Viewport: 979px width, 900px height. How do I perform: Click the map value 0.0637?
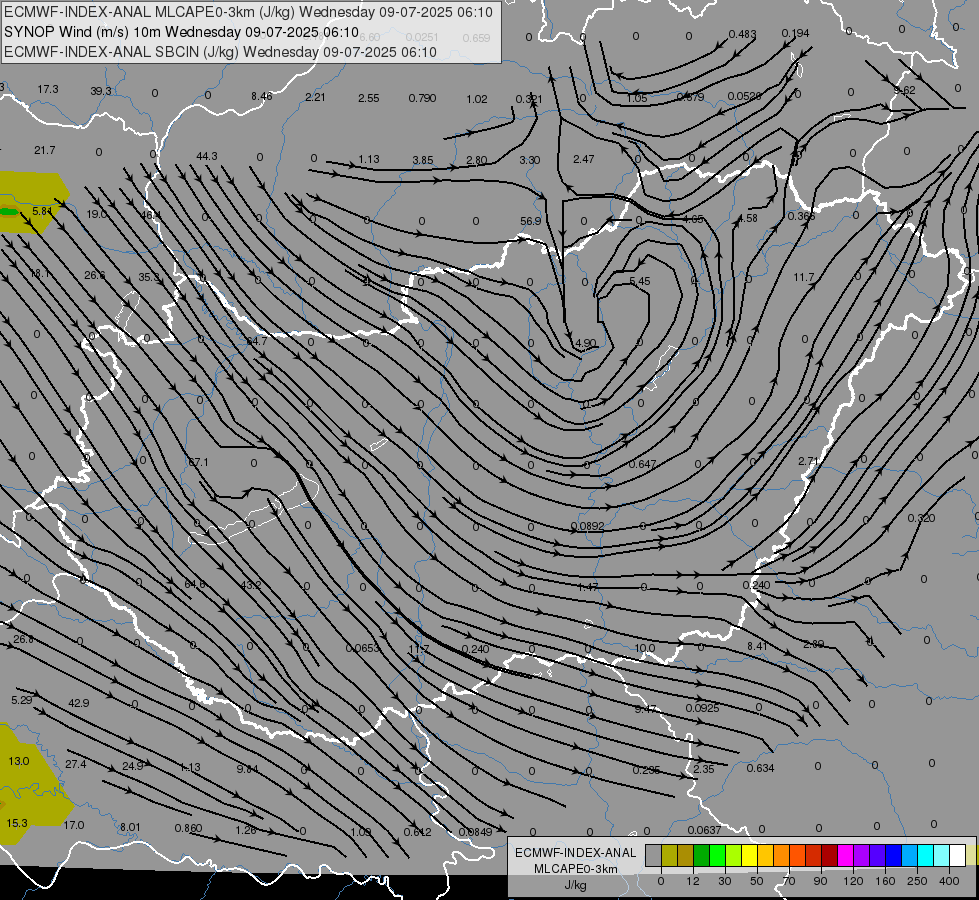[x=704, y=830]
